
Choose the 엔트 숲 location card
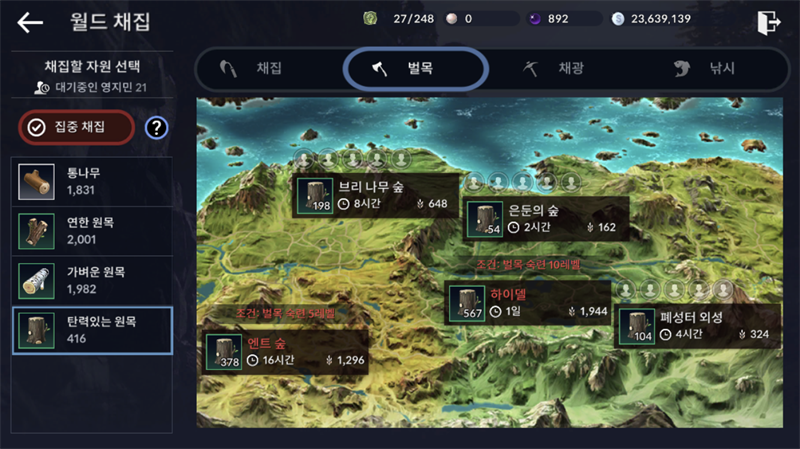[285, 352]
